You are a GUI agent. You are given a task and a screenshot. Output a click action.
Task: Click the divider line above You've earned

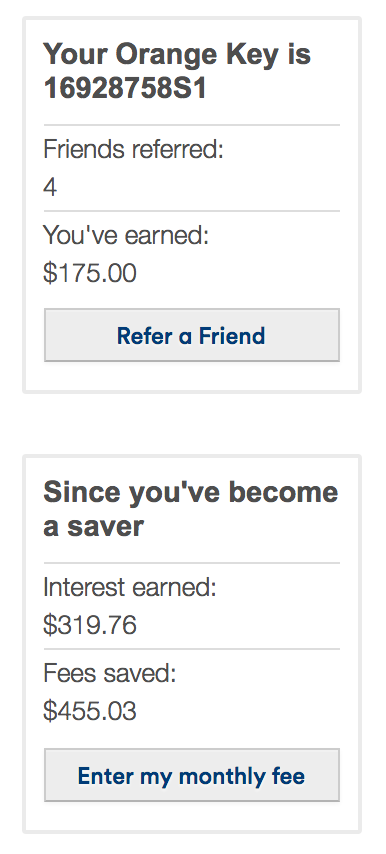tap(192, 211)
